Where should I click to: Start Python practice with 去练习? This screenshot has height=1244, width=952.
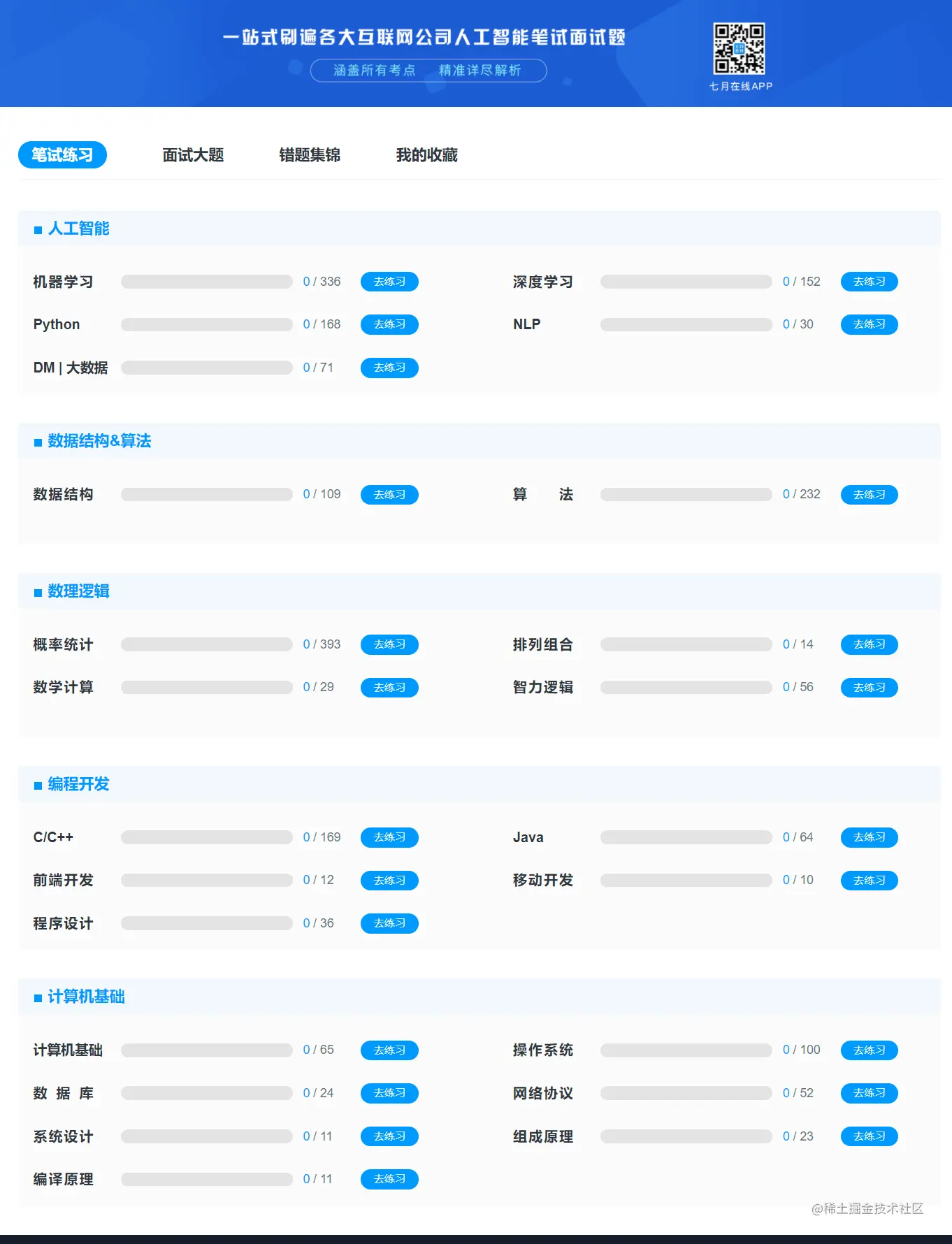tap(389, 324)
